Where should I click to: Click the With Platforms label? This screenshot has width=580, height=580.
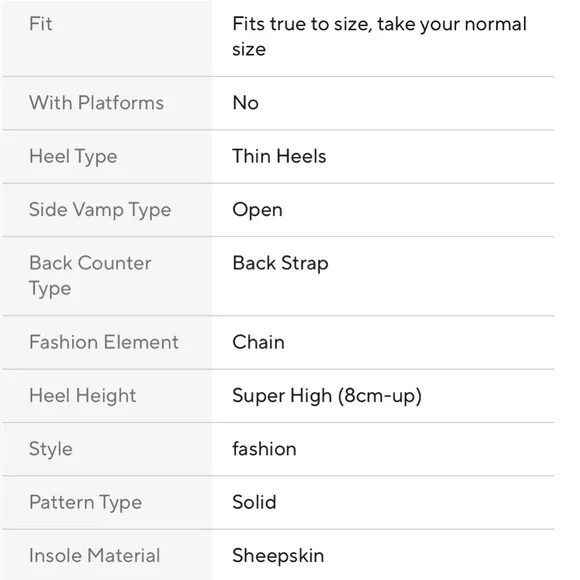point(96,103)
